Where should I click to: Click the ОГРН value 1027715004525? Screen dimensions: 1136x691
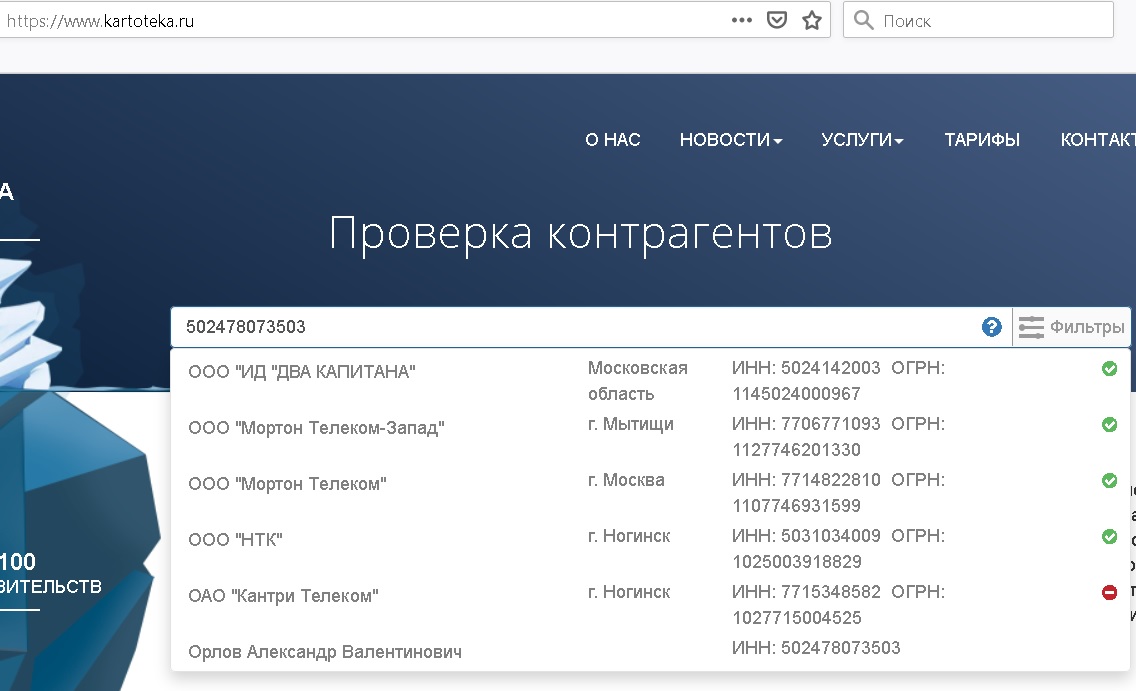[796, 618]
